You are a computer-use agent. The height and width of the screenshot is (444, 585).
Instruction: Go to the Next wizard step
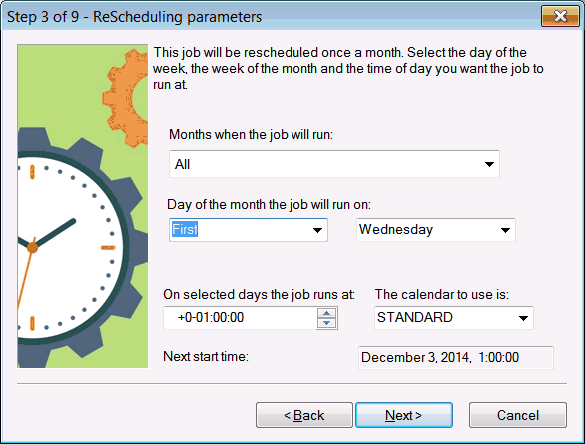404,415
